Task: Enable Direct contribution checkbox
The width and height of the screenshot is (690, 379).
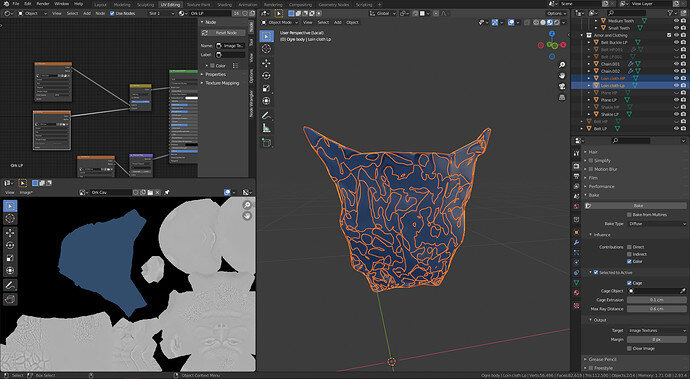Action: (x=629, y=247)
